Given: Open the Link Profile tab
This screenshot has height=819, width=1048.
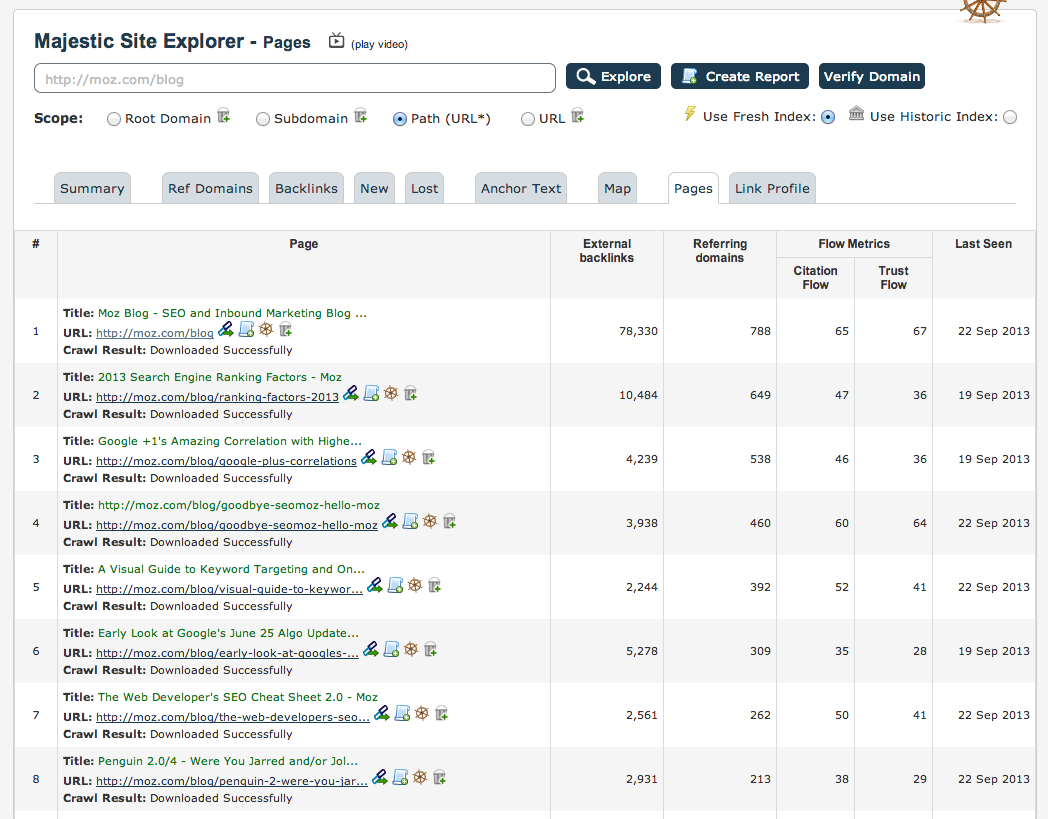Looking at the screenshot, I should 772,188.
